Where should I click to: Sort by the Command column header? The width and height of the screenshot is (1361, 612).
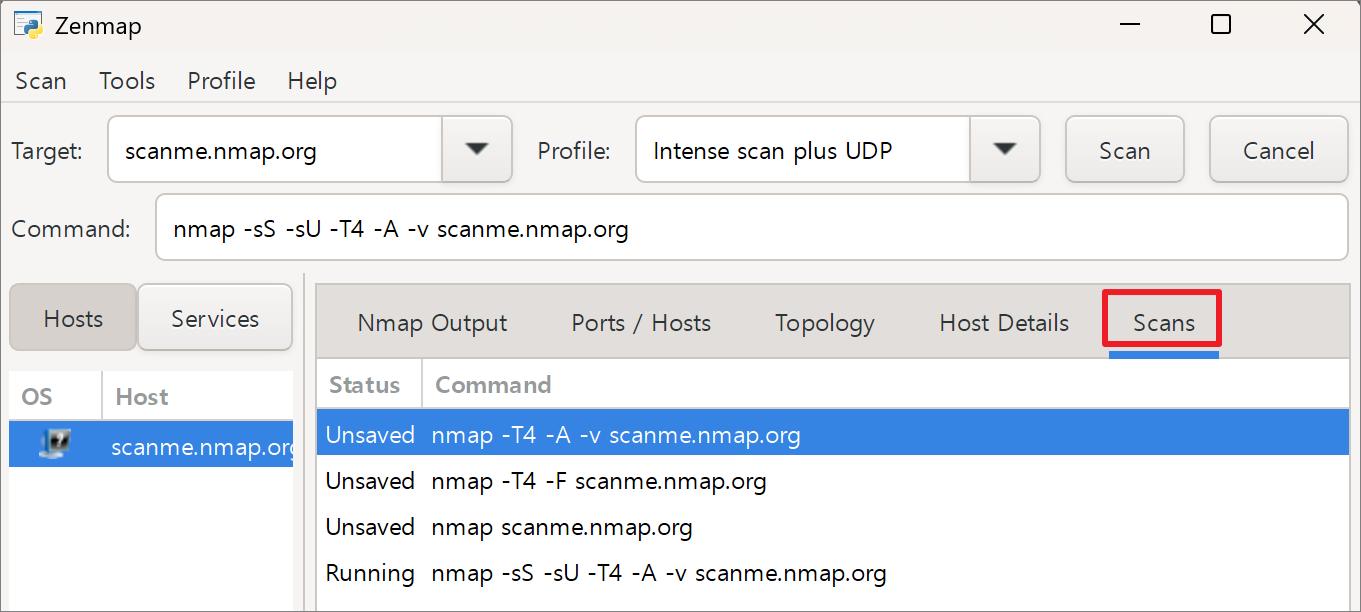[885, 385]
